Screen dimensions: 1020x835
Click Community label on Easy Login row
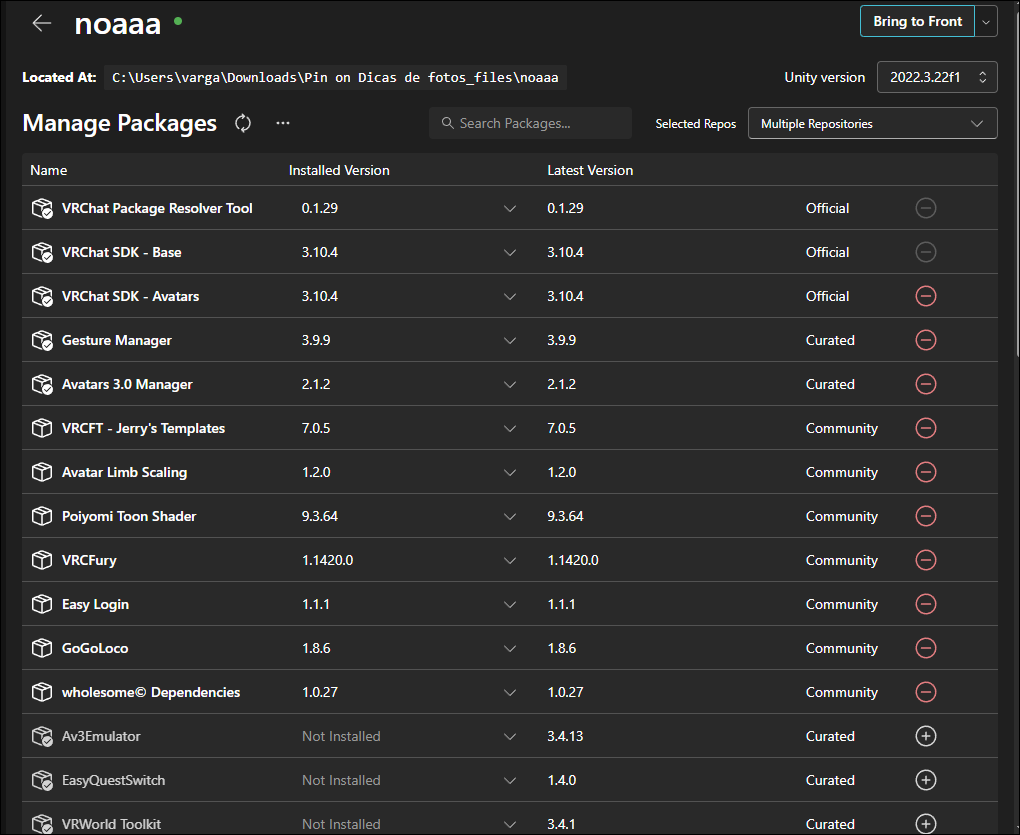842,604
